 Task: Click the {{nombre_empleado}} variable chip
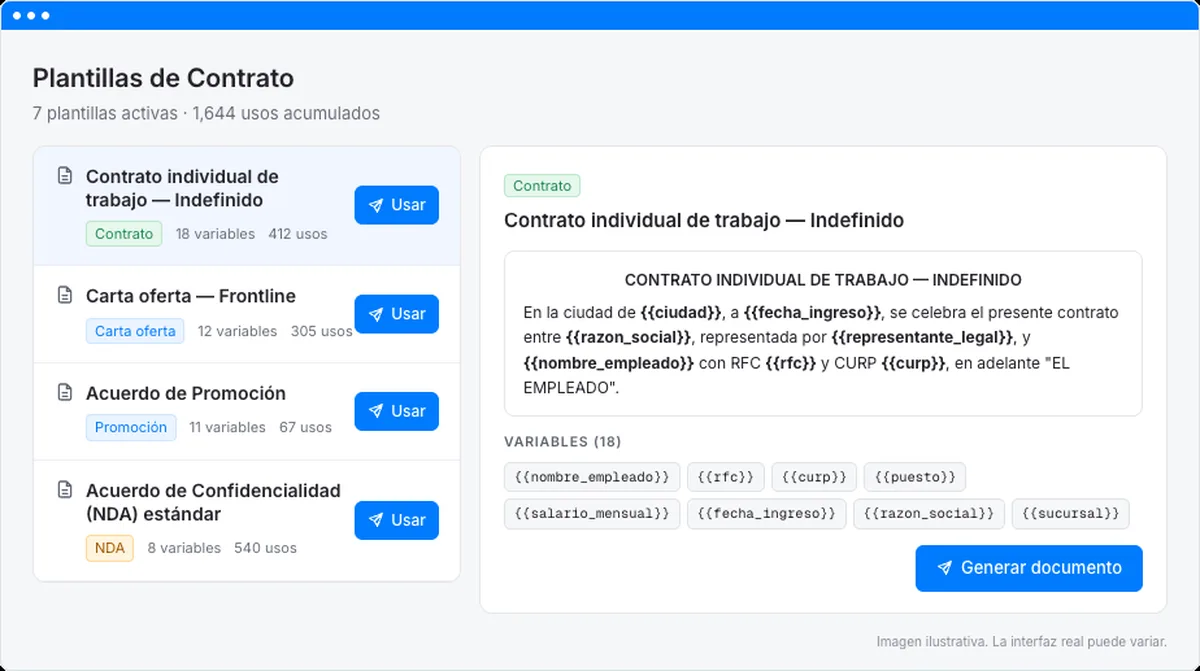point(593,477)
